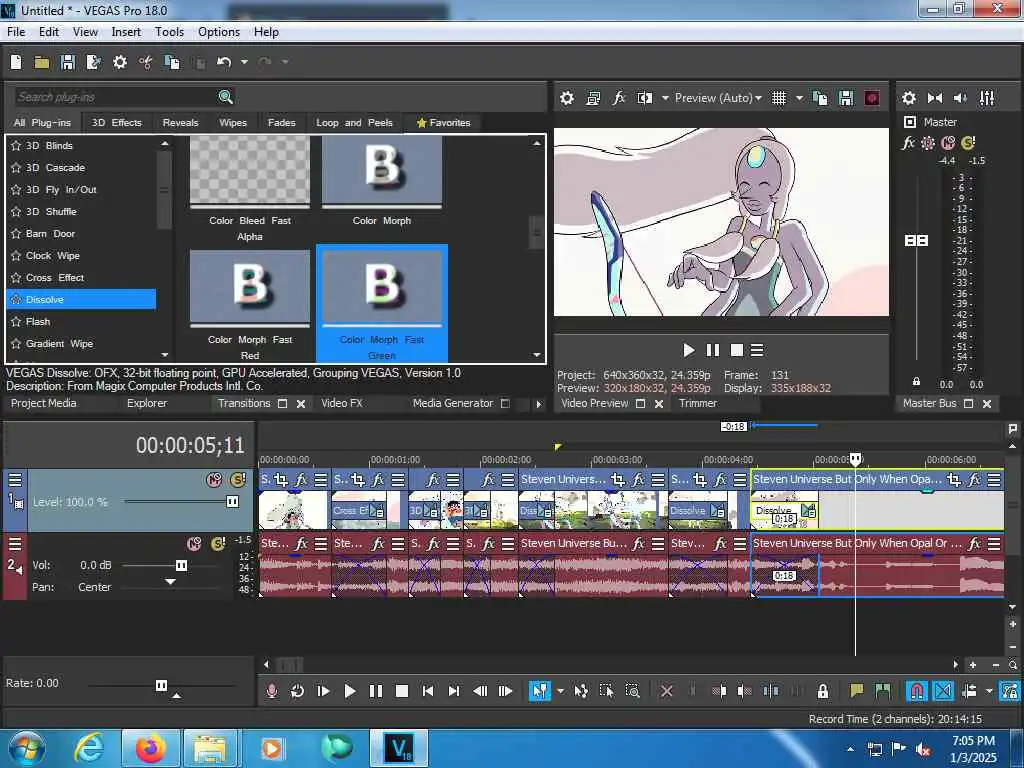Open the Tools menu

point(169,32)
